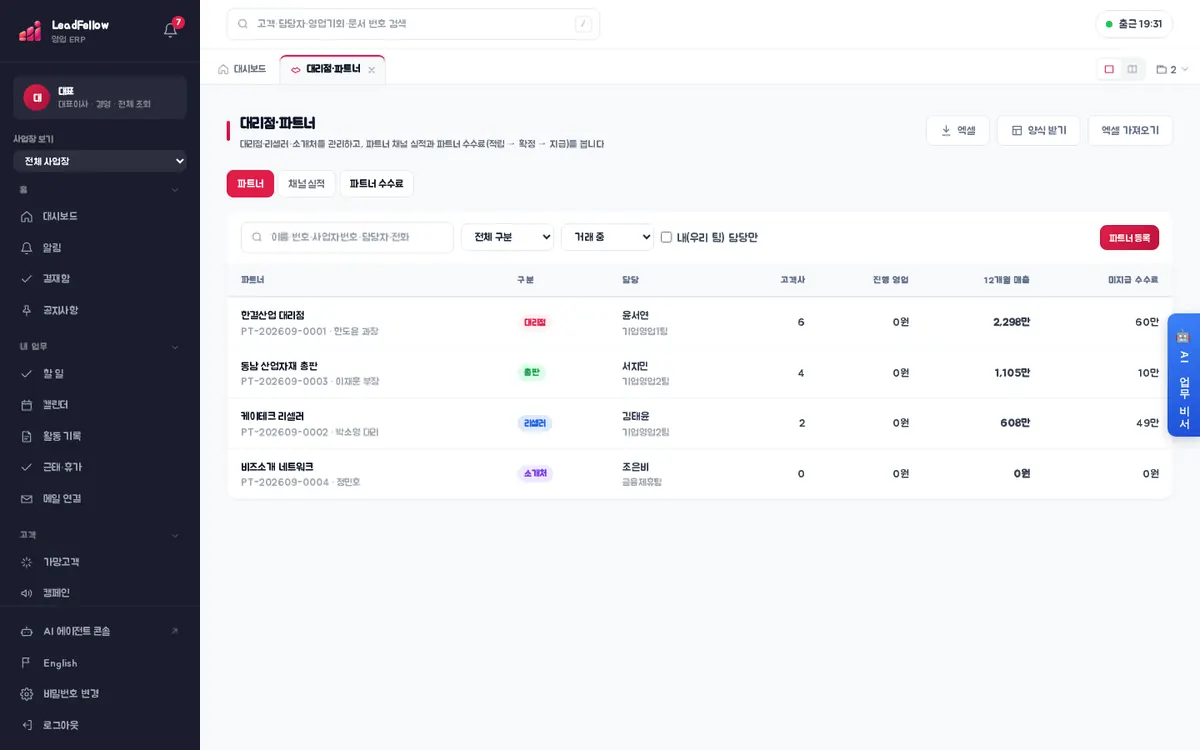Click the 2,298만 sales value
Image resolution: width=1200 pixels, height=750 pixels.
tap(1011, 322)
